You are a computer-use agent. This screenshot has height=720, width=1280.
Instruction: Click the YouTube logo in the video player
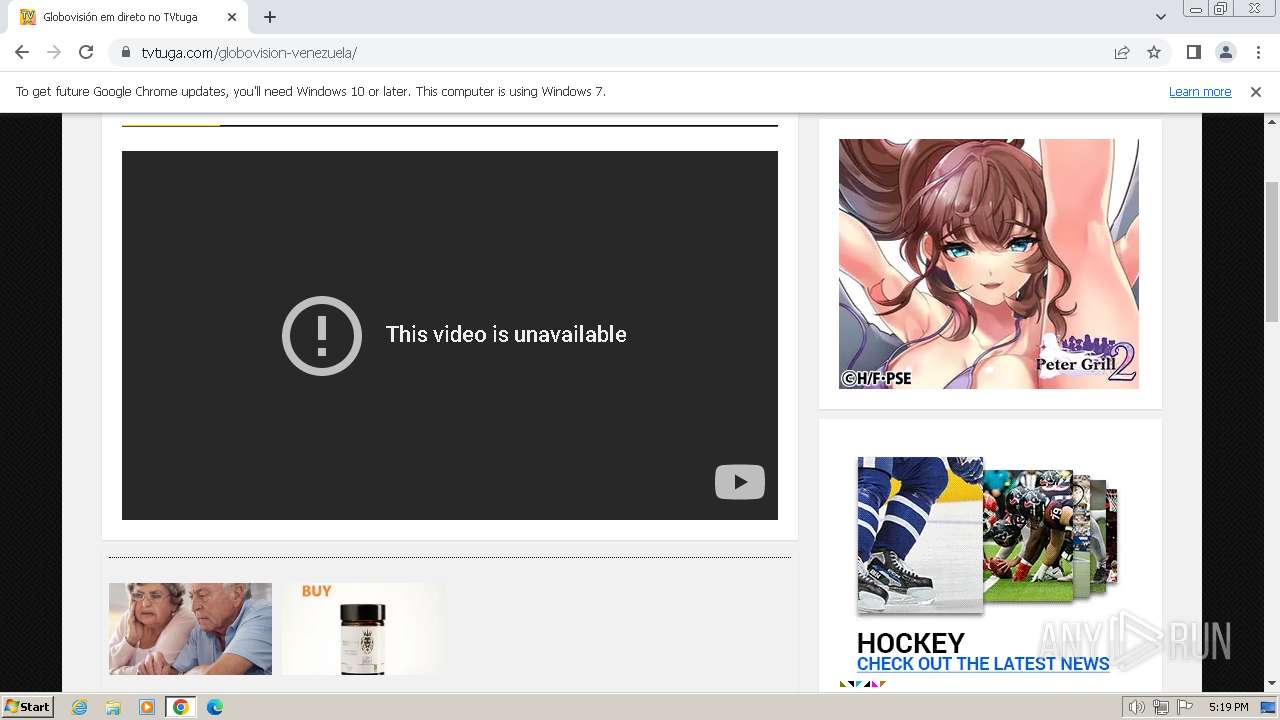(740, 482)
